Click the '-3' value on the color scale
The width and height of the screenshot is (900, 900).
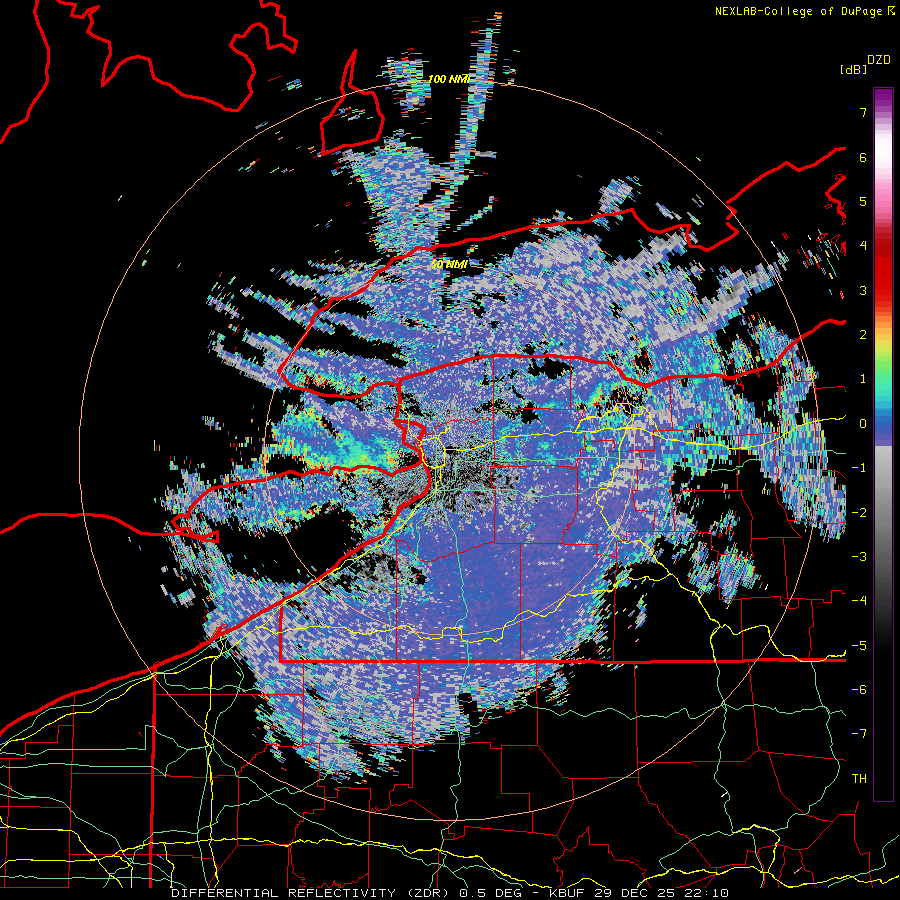859,557
